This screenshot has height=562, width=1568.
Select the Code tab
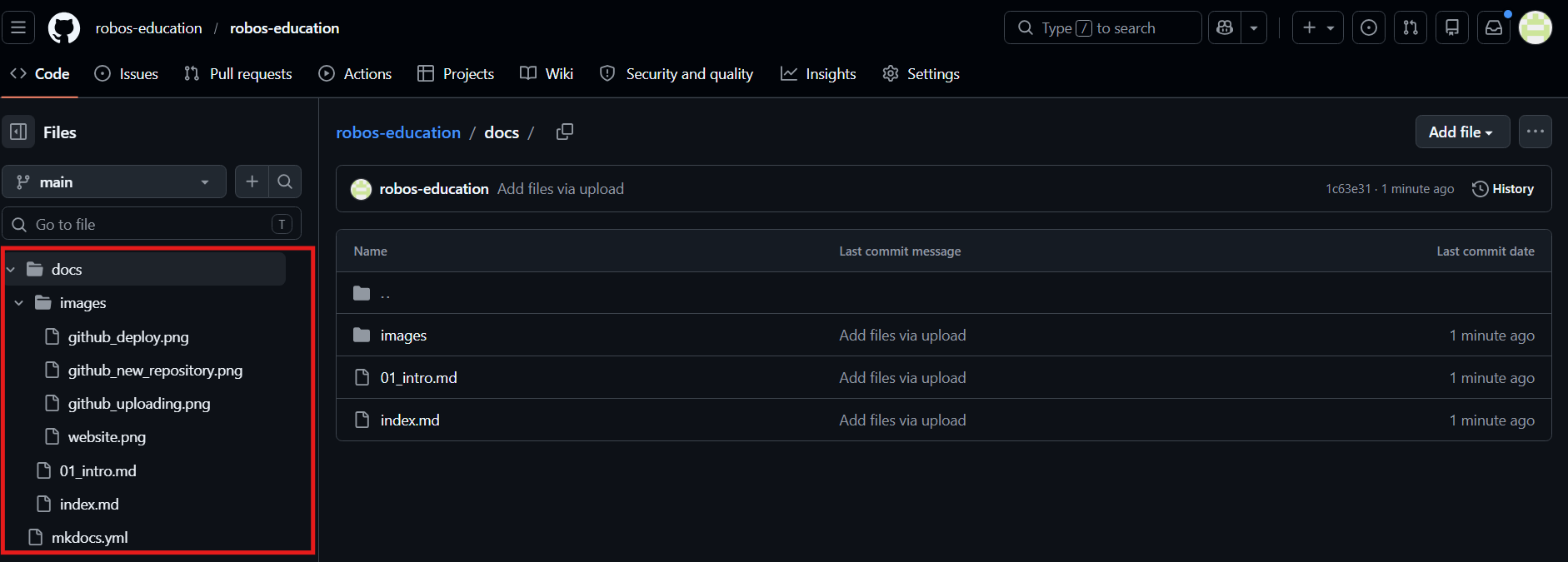click(x=40, y=74)
